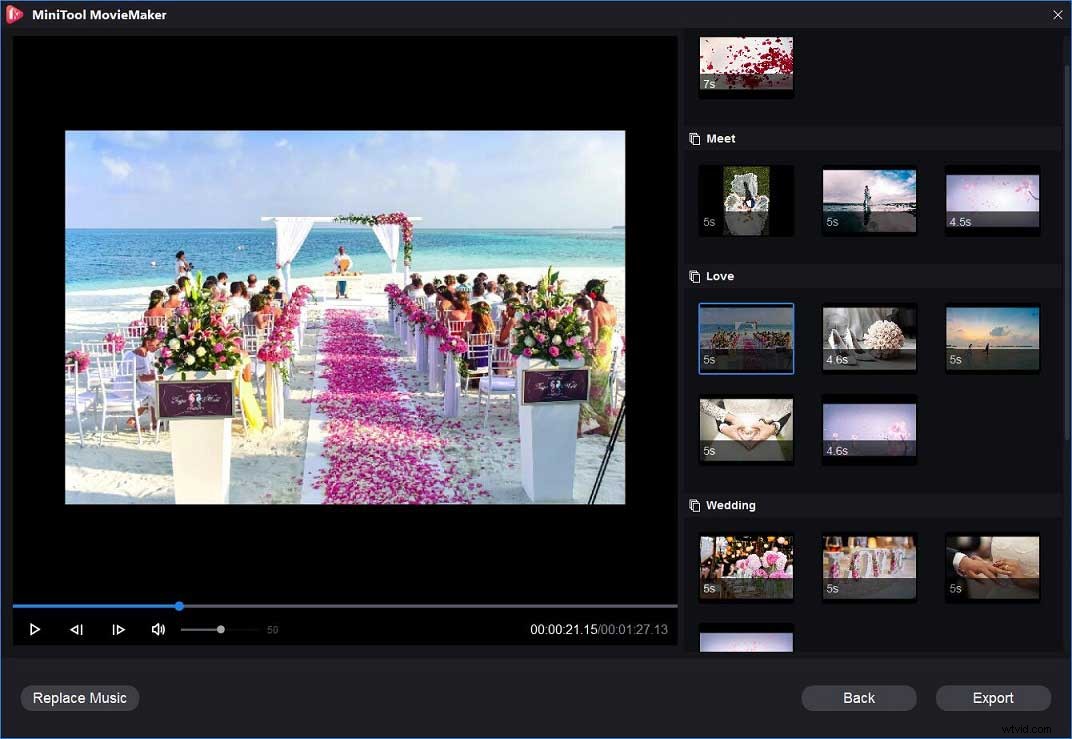The height and width of the screenshot is (739, 1072).
Task: Select the first 5s template under Wedding
Action: tap(746, 567)
